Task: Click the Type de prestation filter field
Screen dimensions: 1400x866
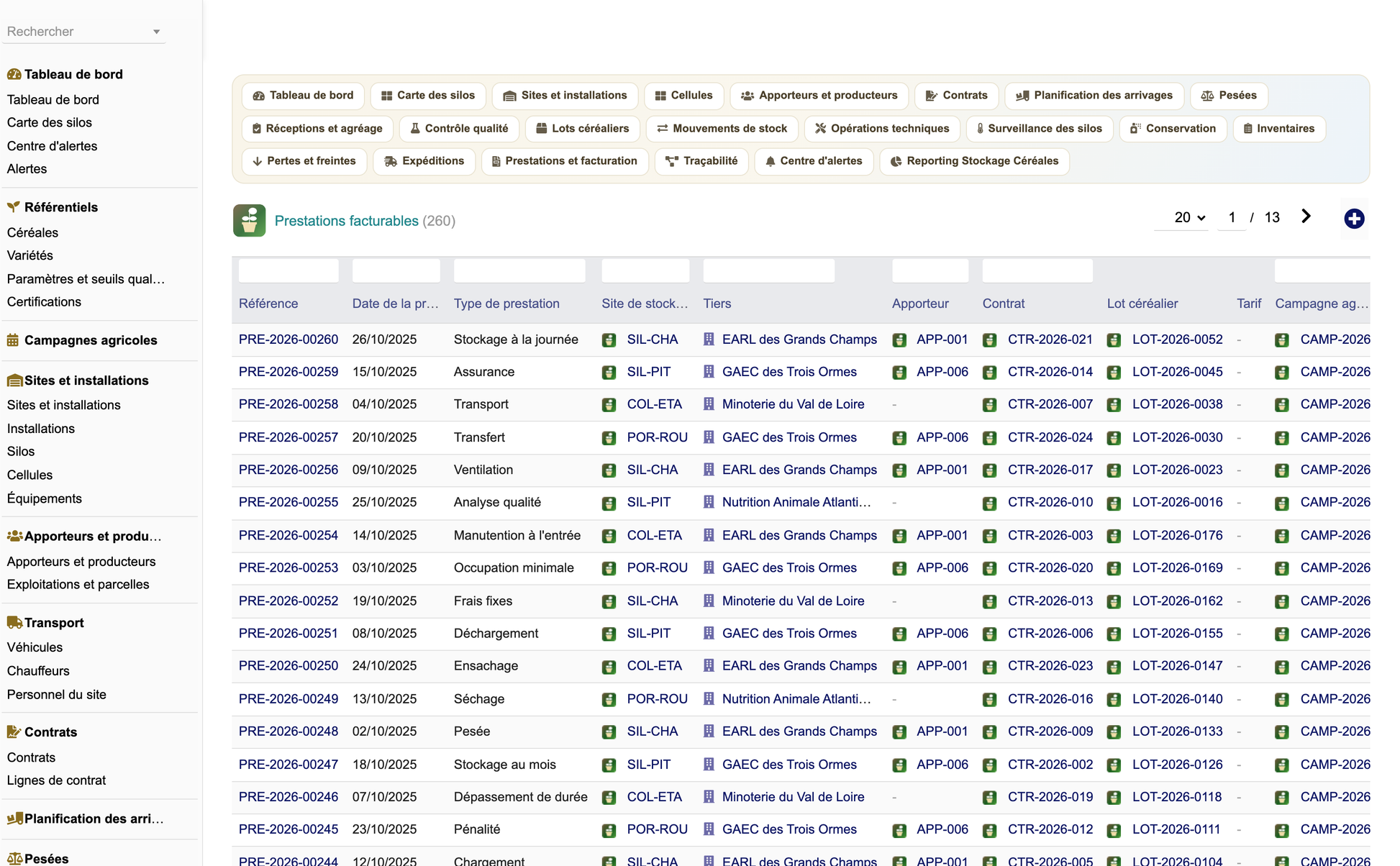Action: pos(519,271)
